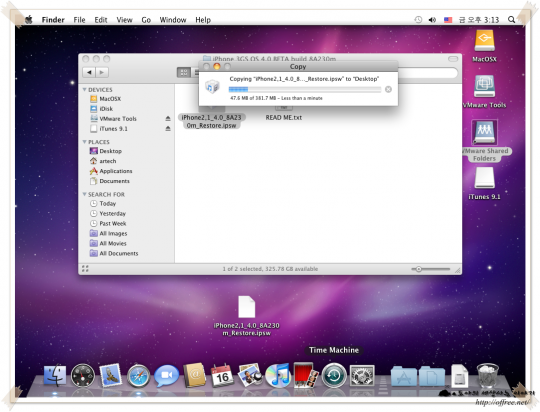The image size is (540, 412).
Task: Open Applications folder stack in Dock
Action: (x=404, y=376)
